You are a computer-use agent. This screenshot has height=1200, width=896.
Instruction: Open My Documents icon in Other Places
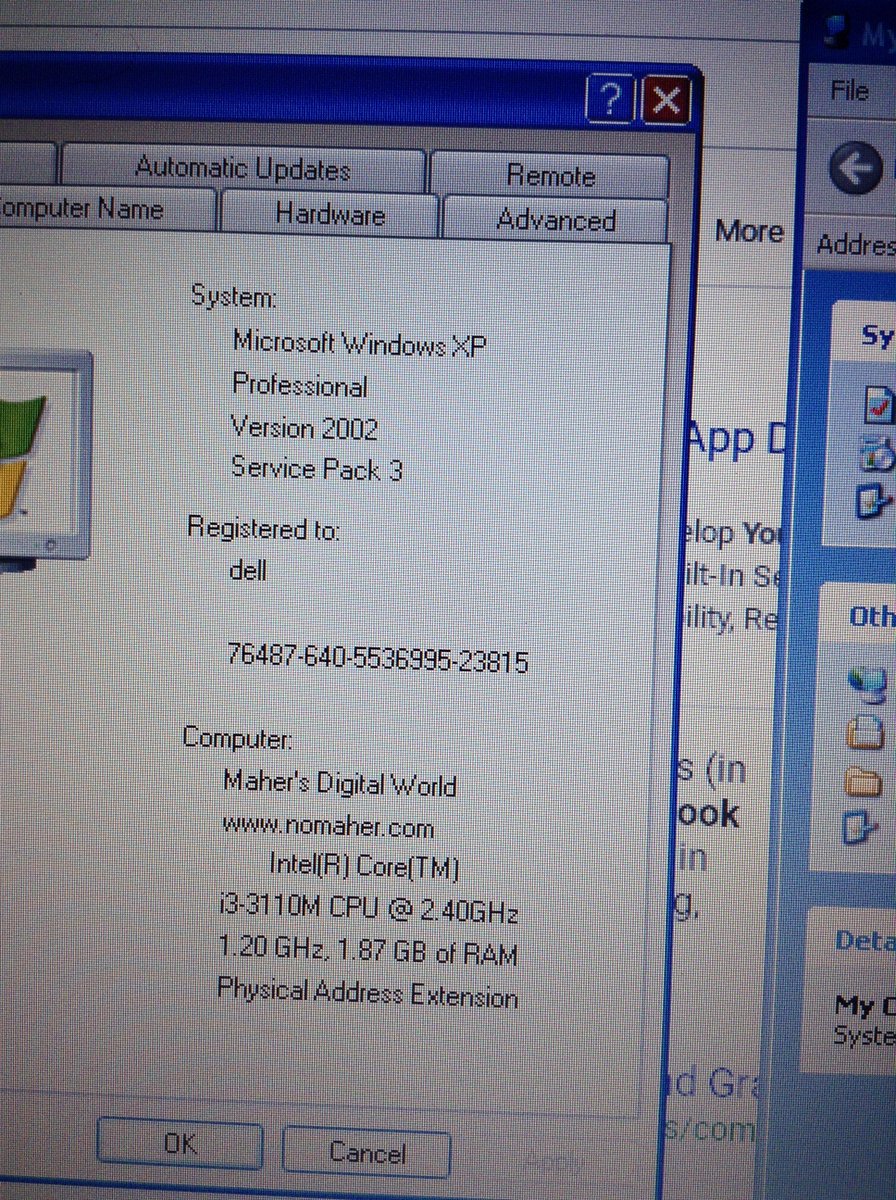pyautogui.click(x=865, y=733)
